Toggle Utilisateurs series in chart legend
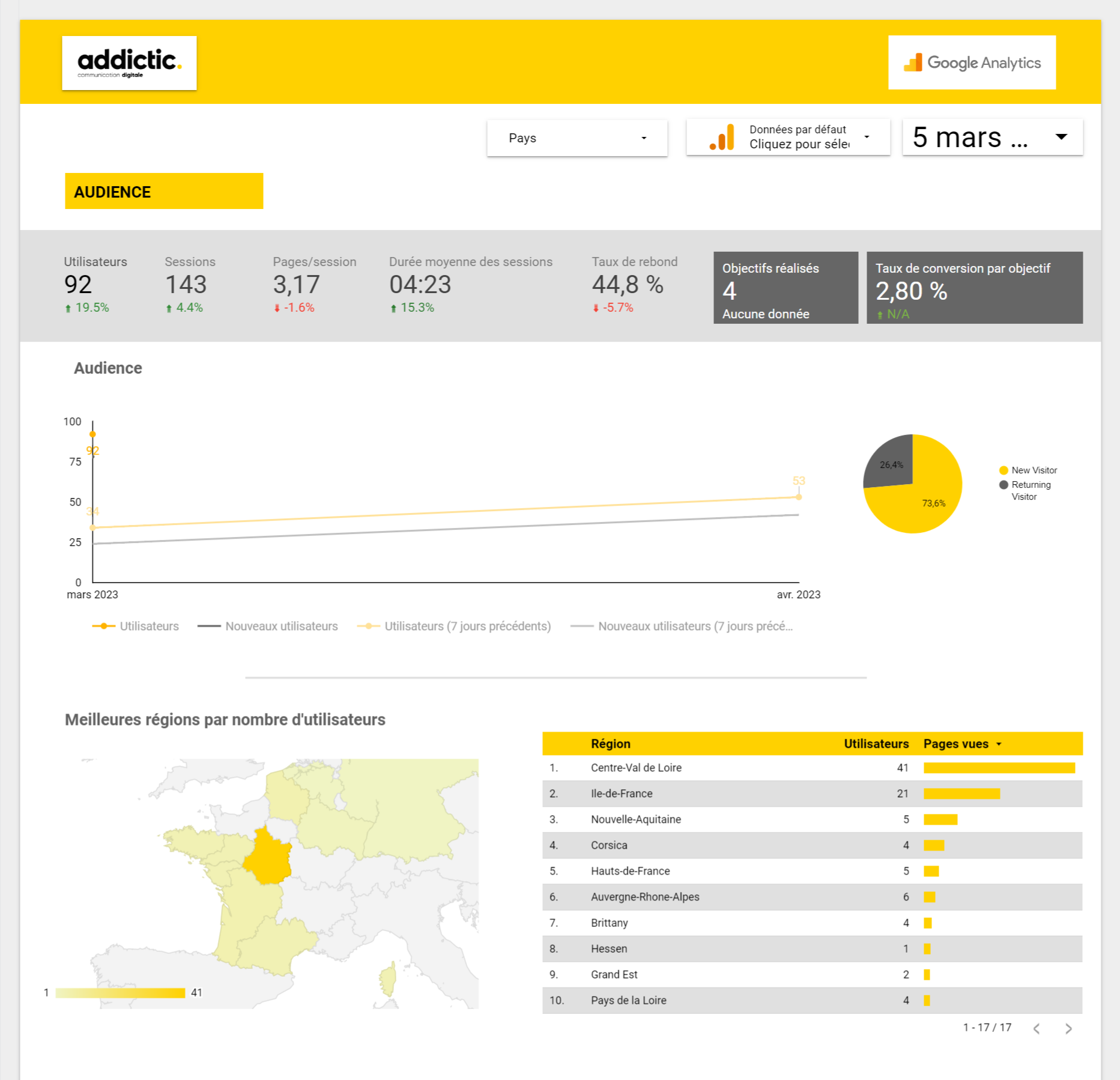This screenshot has height=1080, width=1120. (x=136, y=626)
